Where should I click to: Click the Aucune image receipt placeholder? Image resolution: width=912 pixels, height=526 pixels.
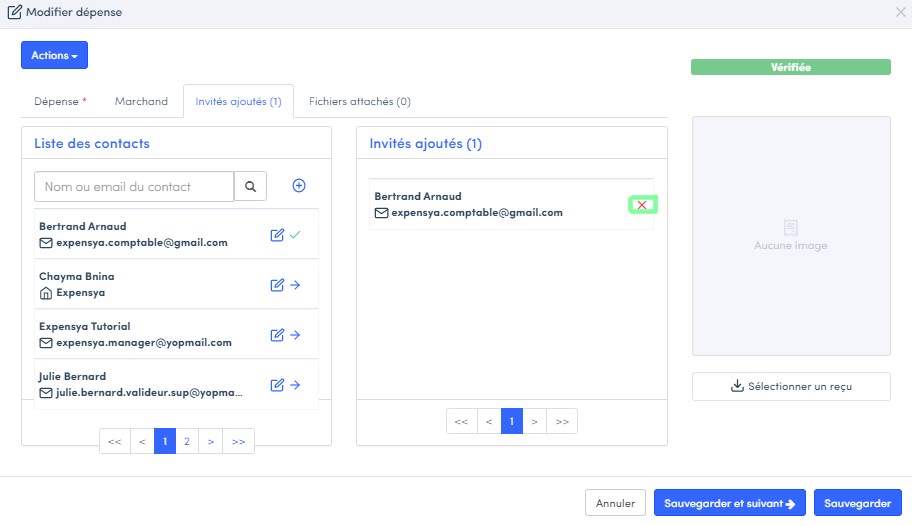tap(791, 236)
